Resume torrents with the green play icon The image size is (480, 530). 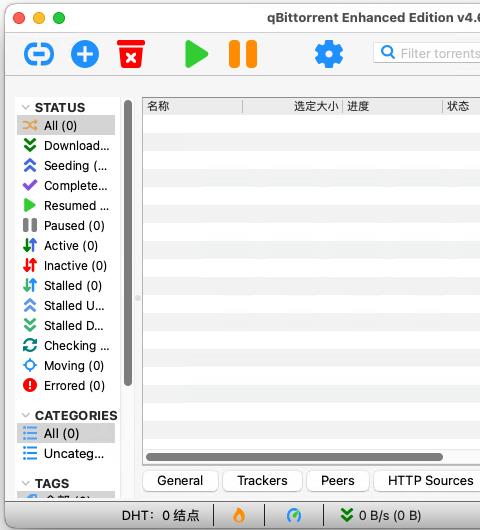point(196,54)
